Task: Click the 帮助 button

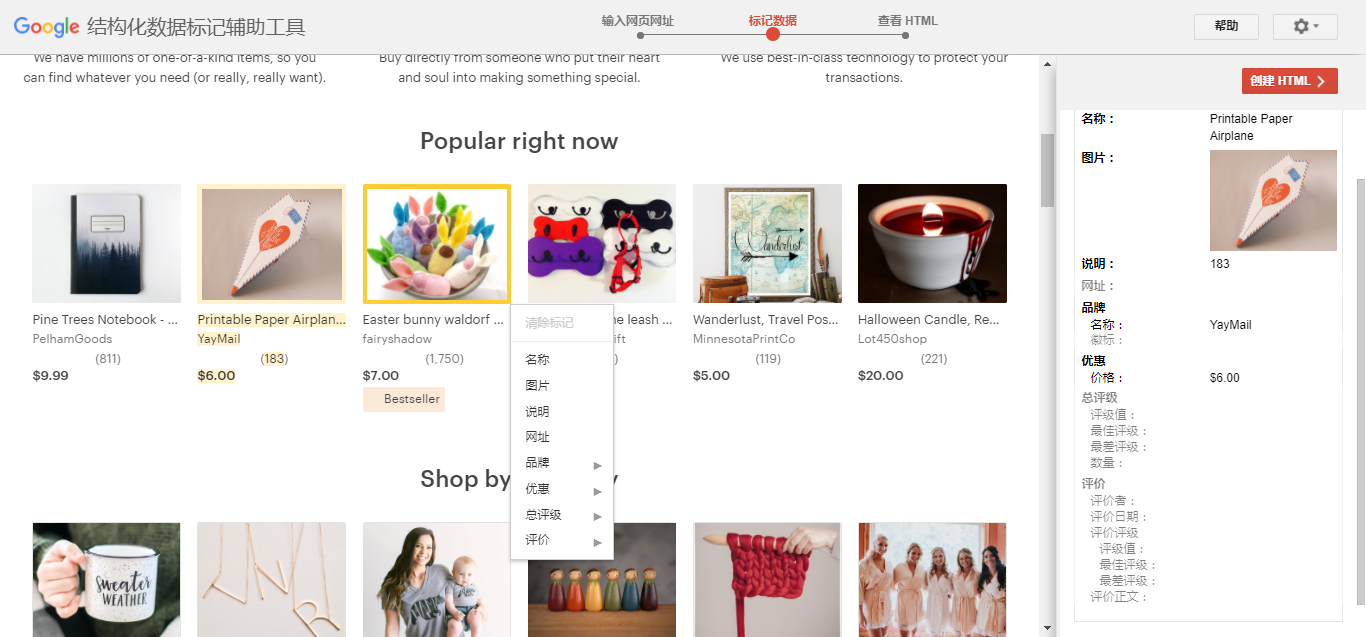Action: (1226, 27)
